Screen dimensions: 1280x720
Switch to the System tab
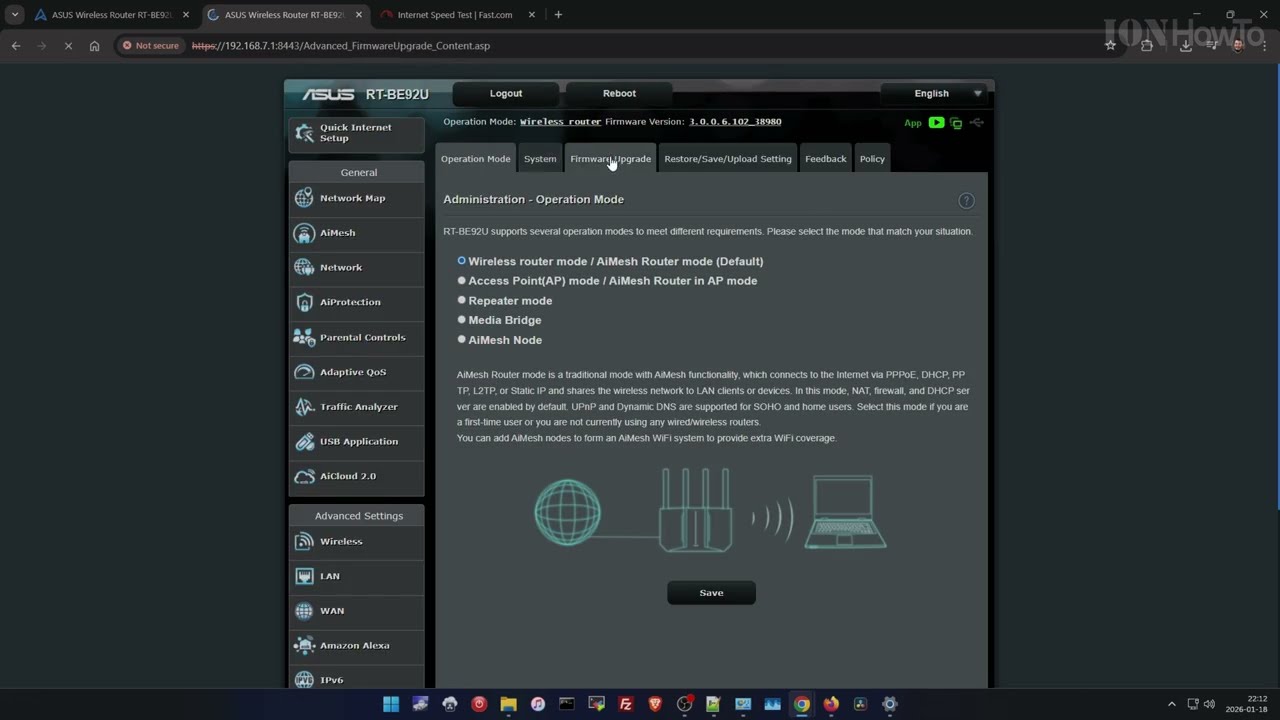pos(540,159)
